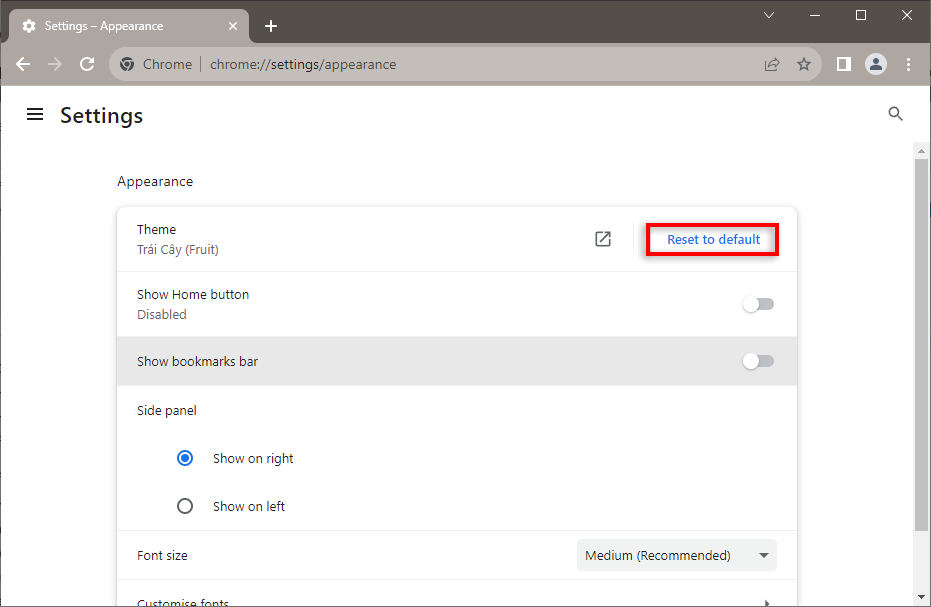This screenshot has width=931, height=607.
Task: Reload the settings page
Action: click(87, 64)
